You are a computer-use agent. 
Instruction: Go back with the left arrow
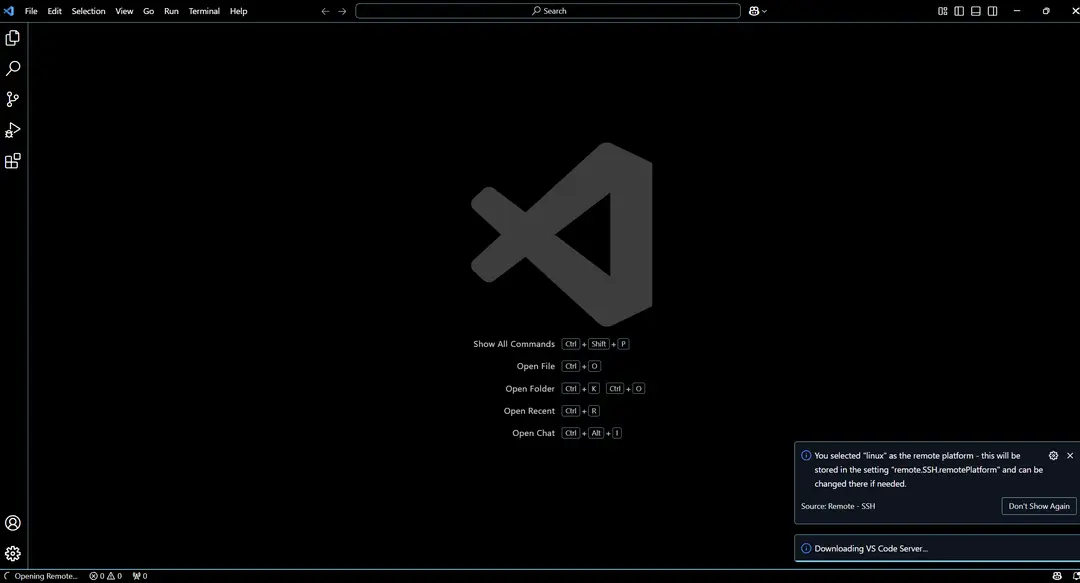pos(325,11)
